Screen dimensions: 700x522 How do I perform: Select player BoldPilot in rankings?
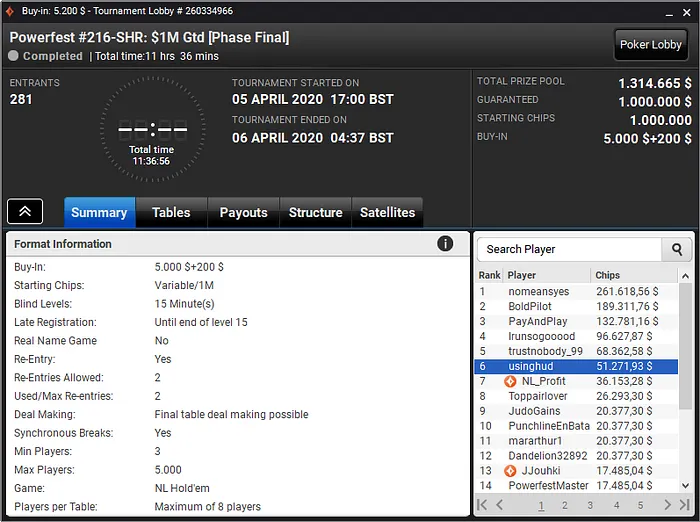click(576, 306)
